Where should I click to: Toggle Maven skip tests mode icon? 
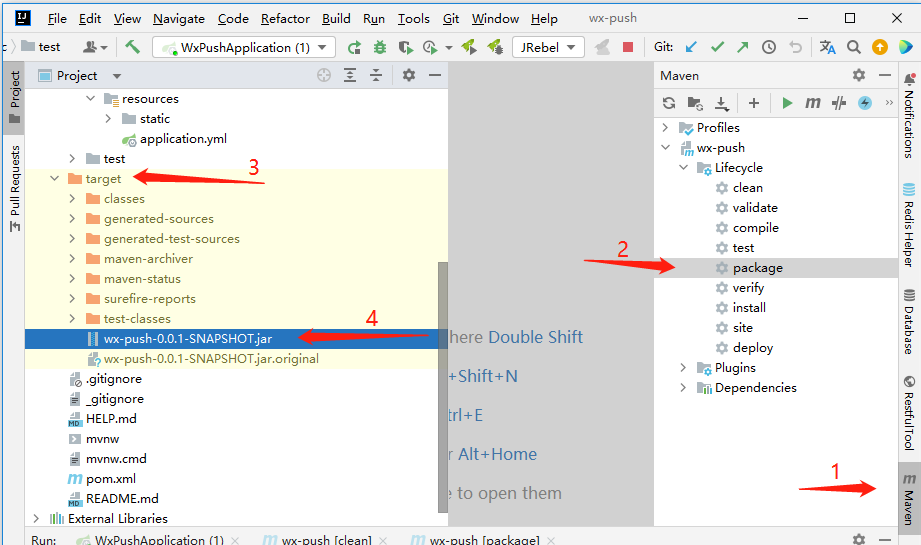(x=865, y=103)
